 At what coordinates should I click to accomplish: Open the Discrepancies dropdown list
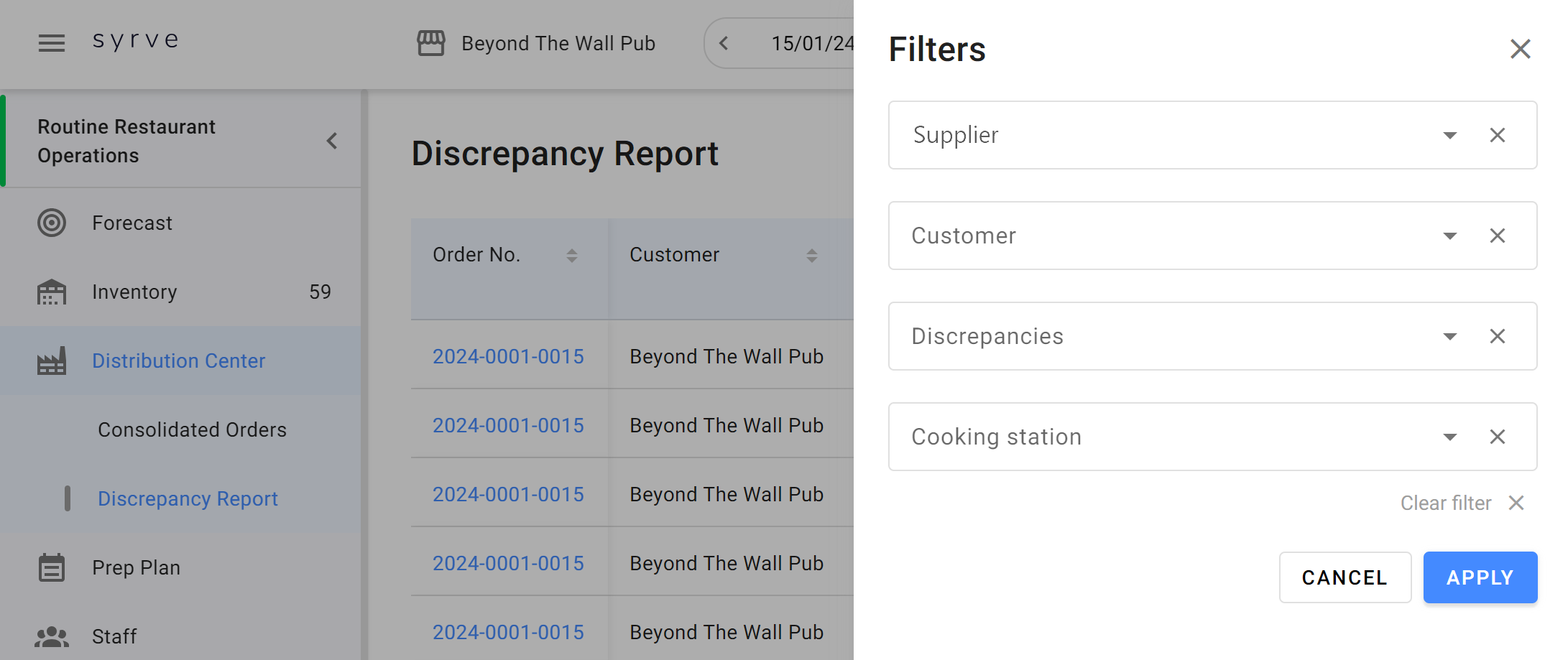click(1449, 336)
